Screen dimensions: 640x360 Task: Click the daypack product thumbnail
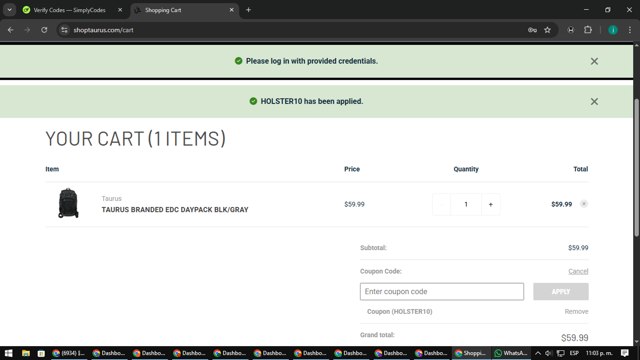(68, 203)
